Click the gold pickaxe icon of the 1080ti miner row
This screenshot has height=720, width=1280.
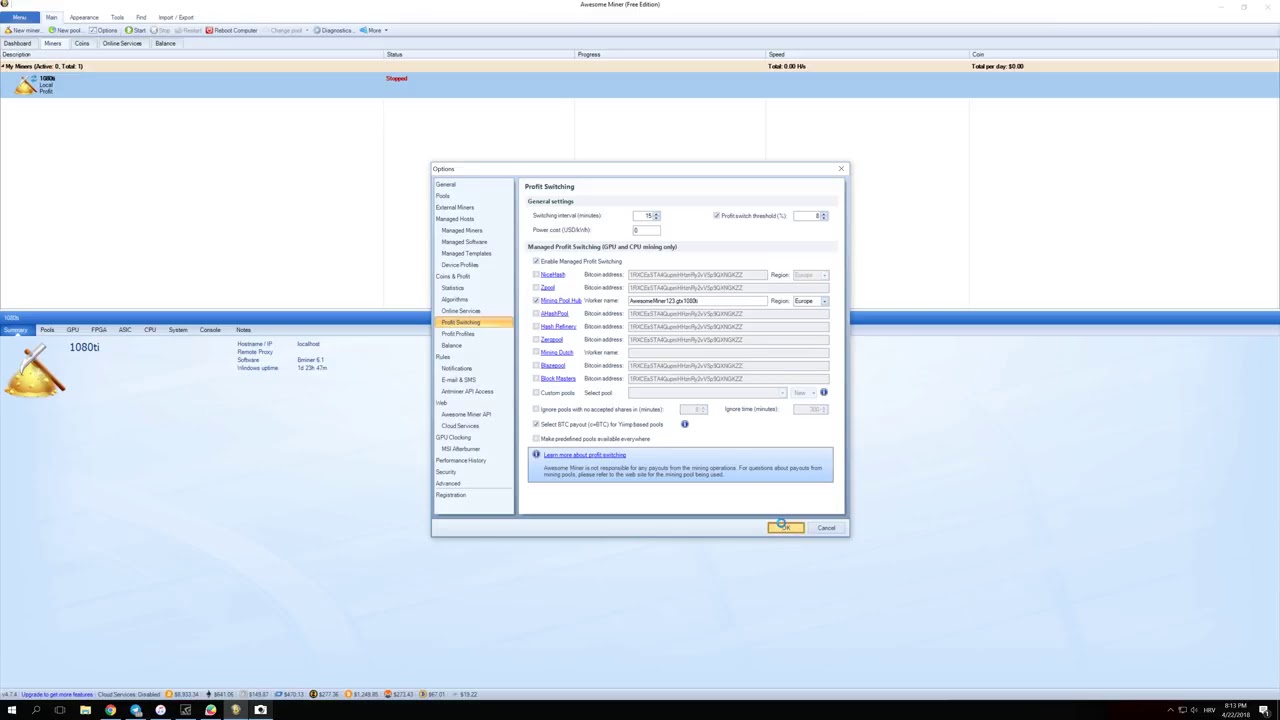point(25,86)
